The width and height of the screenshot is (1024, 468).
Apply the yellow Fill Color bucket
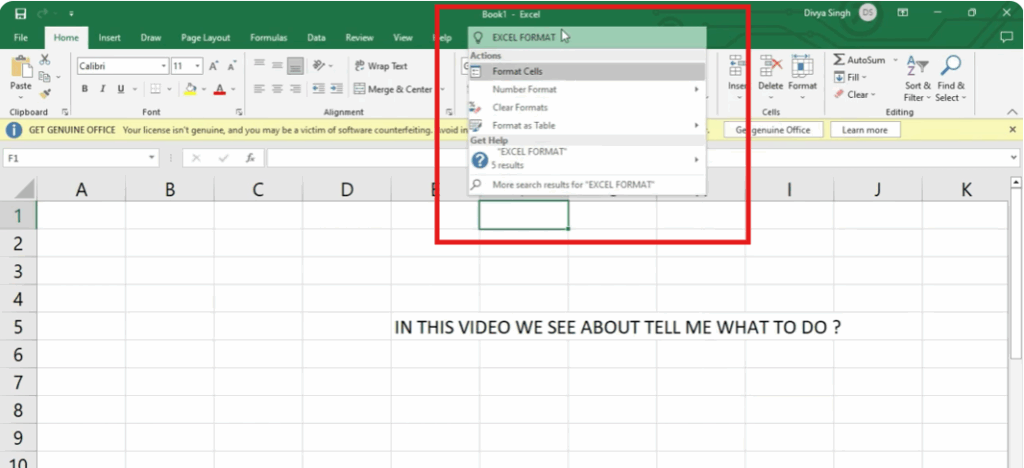pyautogui.click(x=191, y=89)
